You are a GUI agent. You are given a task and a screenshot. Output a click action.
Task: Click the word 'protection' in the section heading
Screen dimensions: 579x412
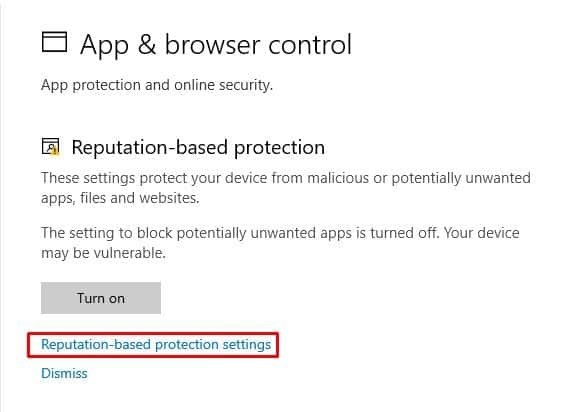pyautogui.click(x=280, y=148)
